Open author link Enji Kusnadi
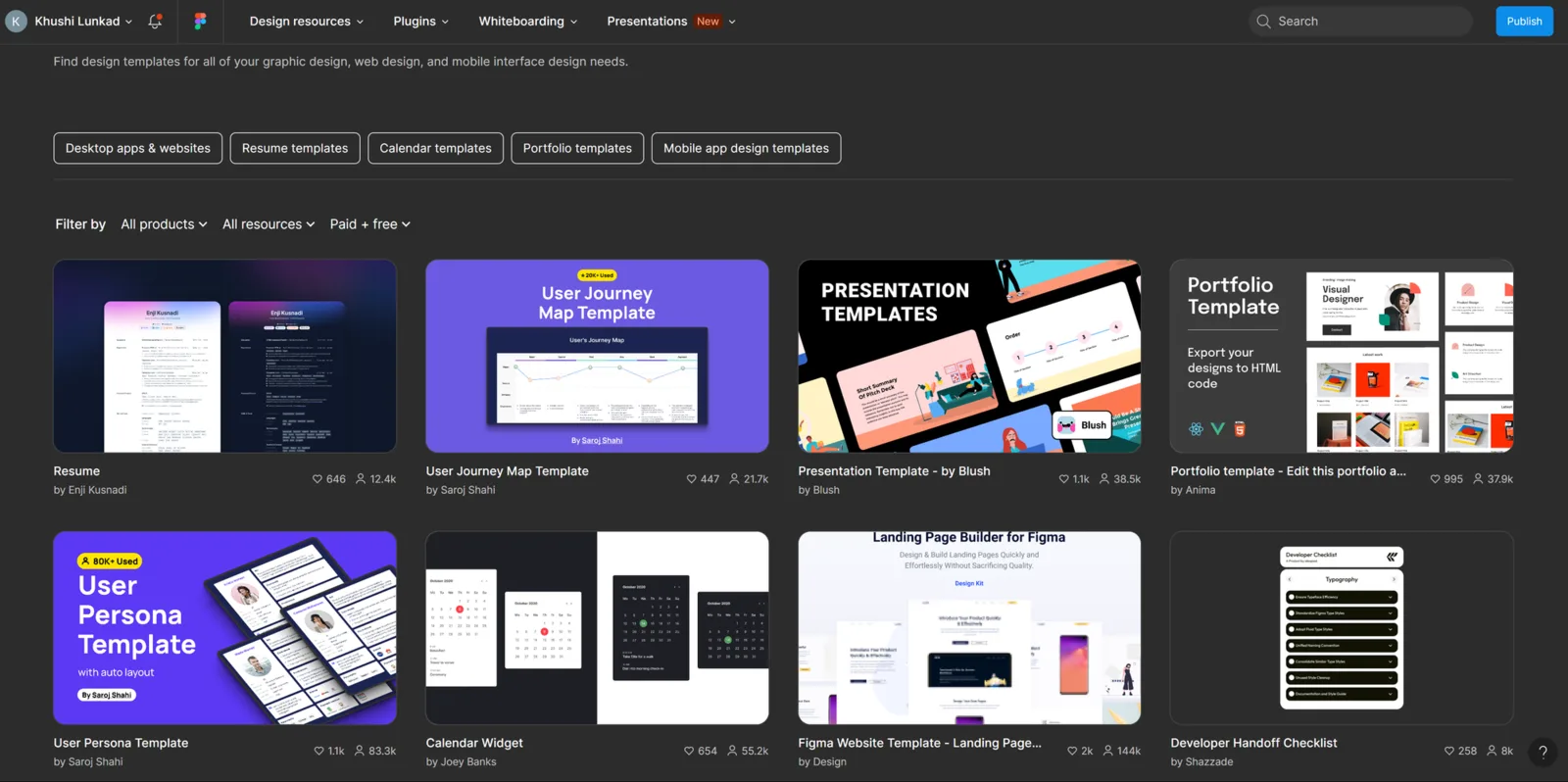Image resolution: width=1568 pixels, height=782 pixels. click(x=97, y=490)
